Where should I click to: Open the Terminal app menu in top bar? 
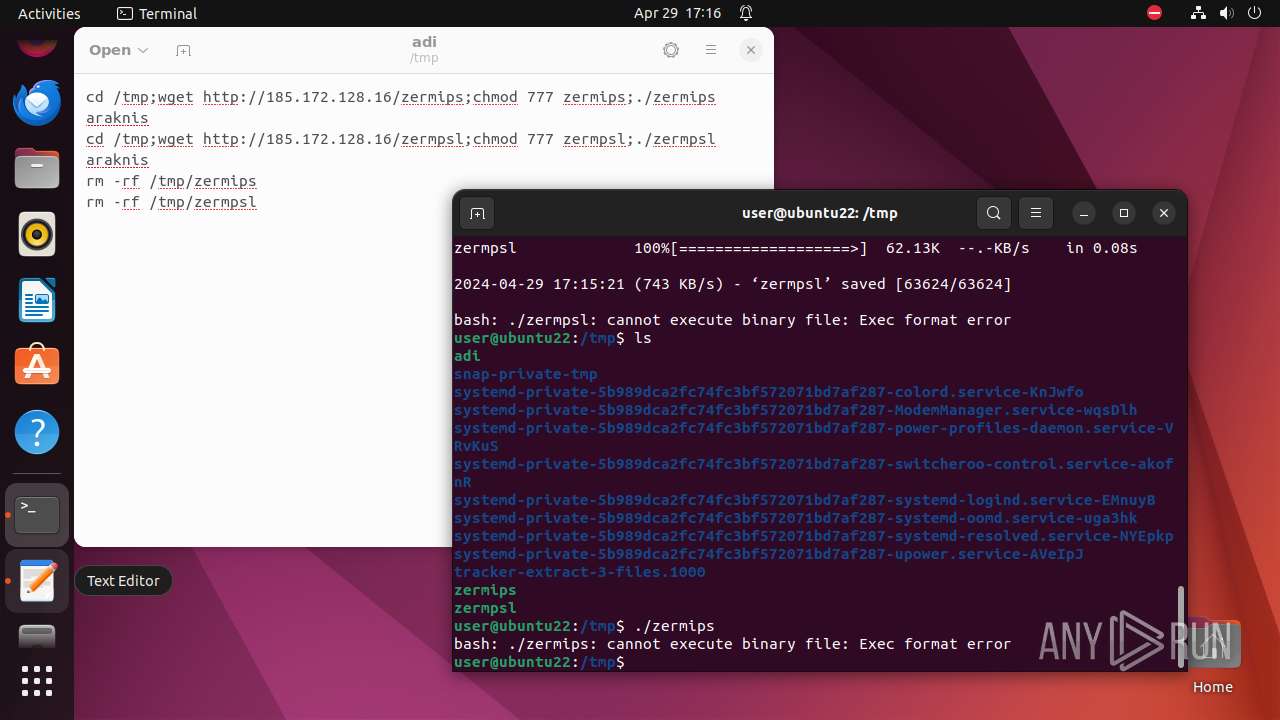[157, 13]
